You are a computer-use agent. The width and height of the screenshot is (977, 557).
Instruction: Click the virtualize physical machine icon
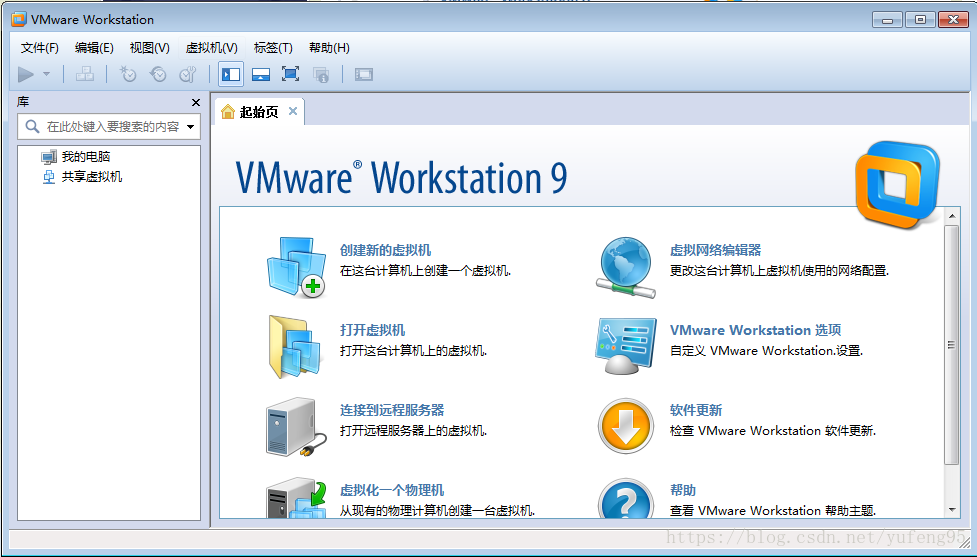(x=297, y=498)
